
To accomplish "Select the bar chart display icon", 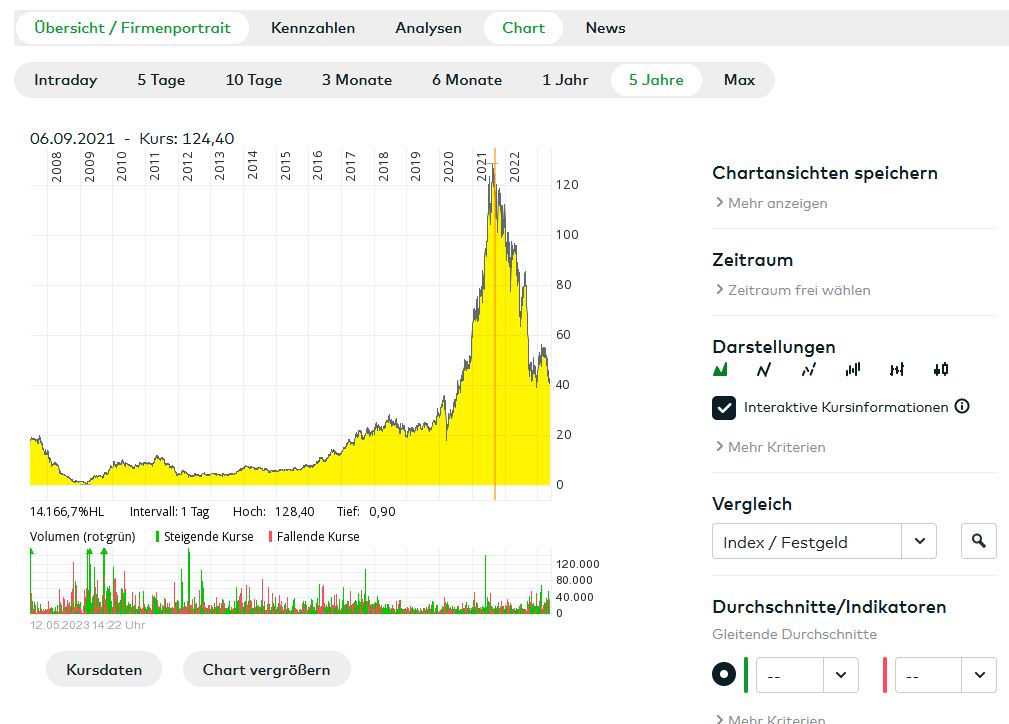I will (852, 370).
